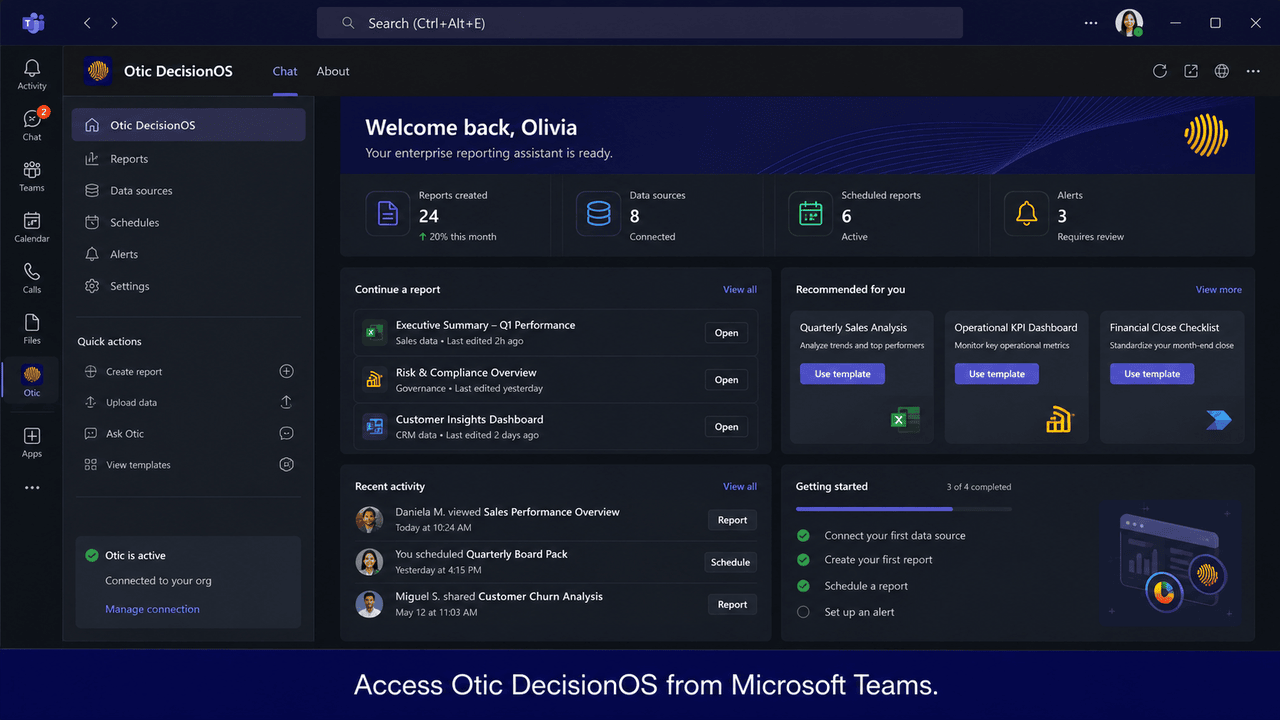Open the Apps store icon
This screenshot has width=1280, height=720.
pos(32,442)
